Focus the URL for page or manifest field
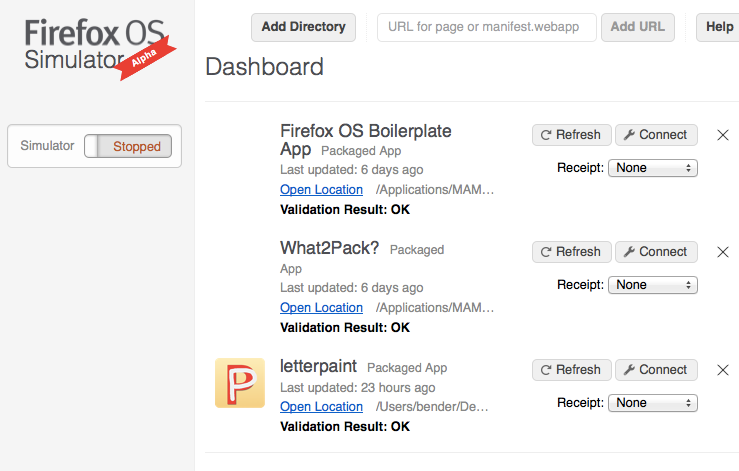Screen dimensions: 739x471 (x=487, y=27)
